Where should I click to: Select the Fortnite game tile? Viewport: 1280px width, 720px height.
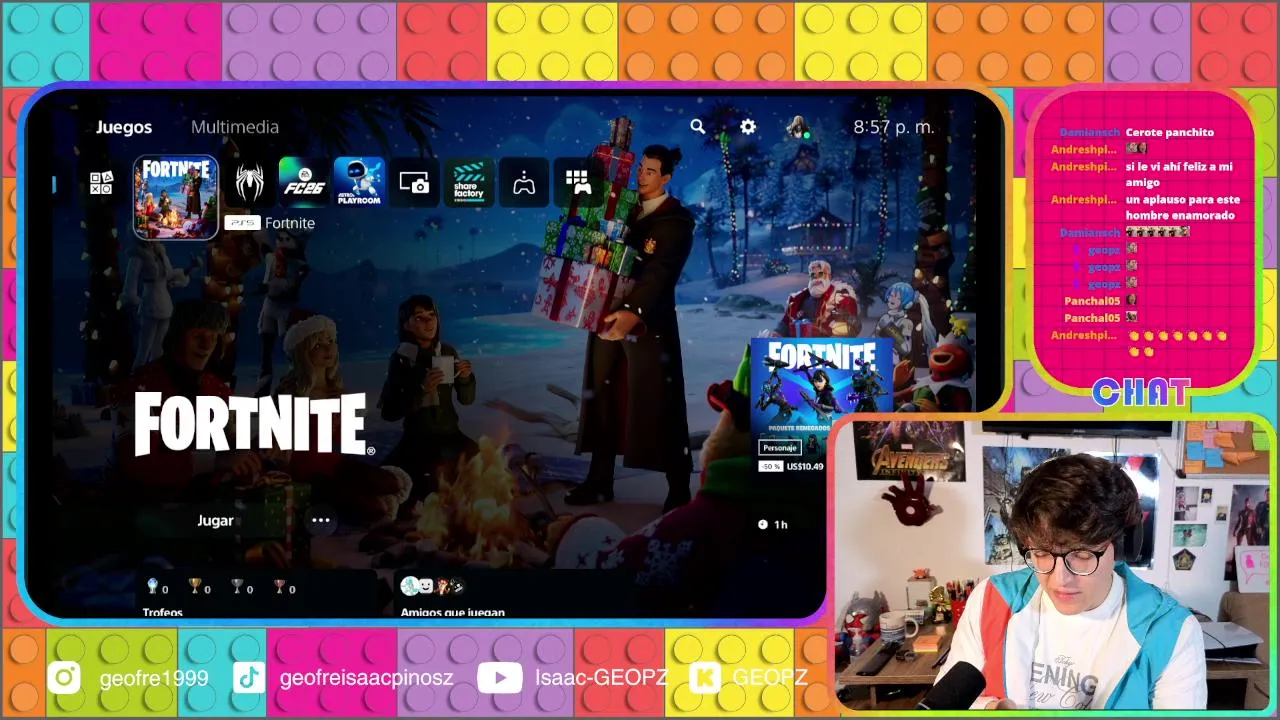176,197
